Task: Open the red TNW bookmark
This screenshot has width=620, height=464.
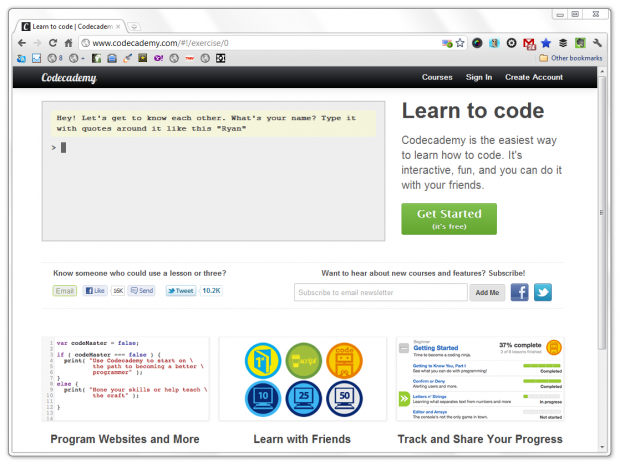Action: [190, 58]
